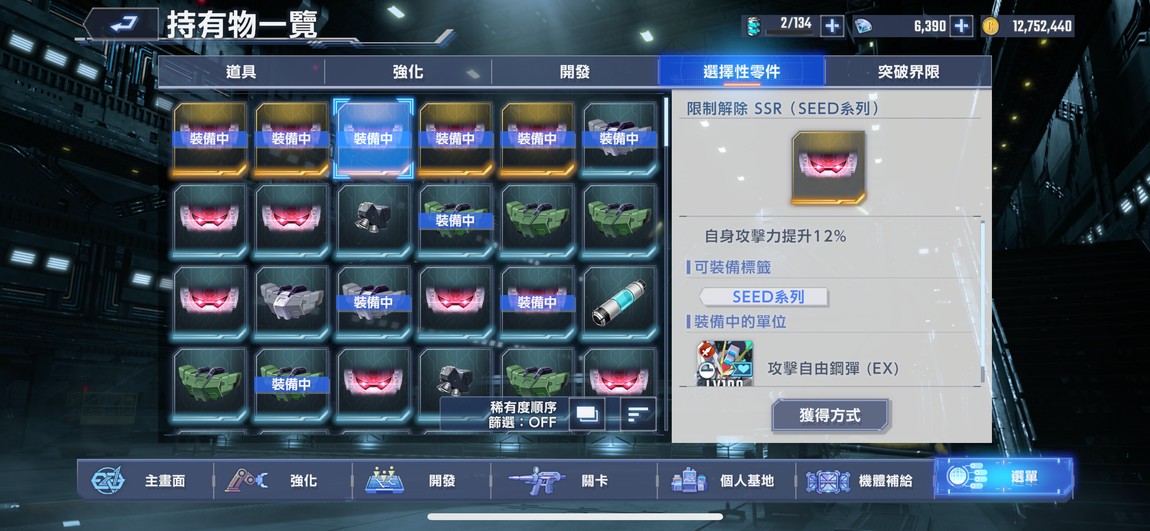This screenshot has height=531, width=1150.
Task: Click the 獲得方式 button
Action: (830, 415)
